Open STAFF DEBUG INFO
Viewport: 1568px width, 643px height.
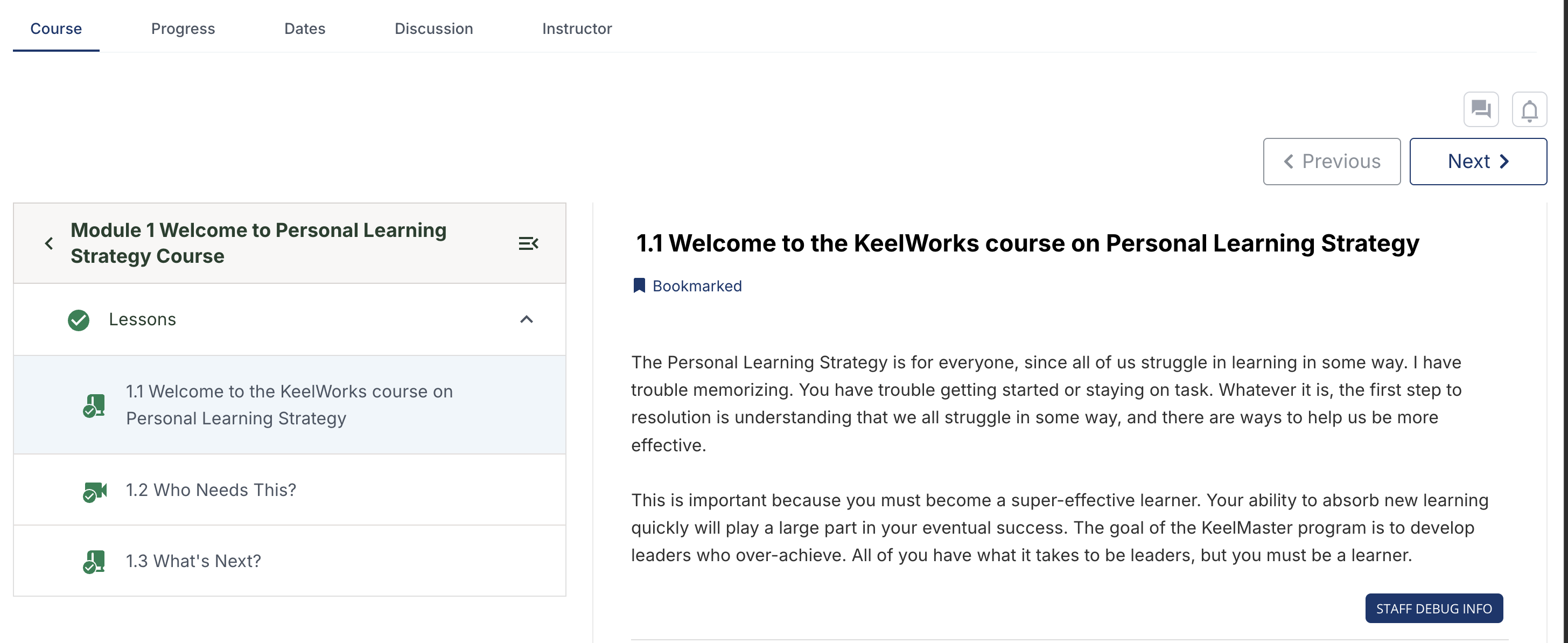pos(1433,609)
